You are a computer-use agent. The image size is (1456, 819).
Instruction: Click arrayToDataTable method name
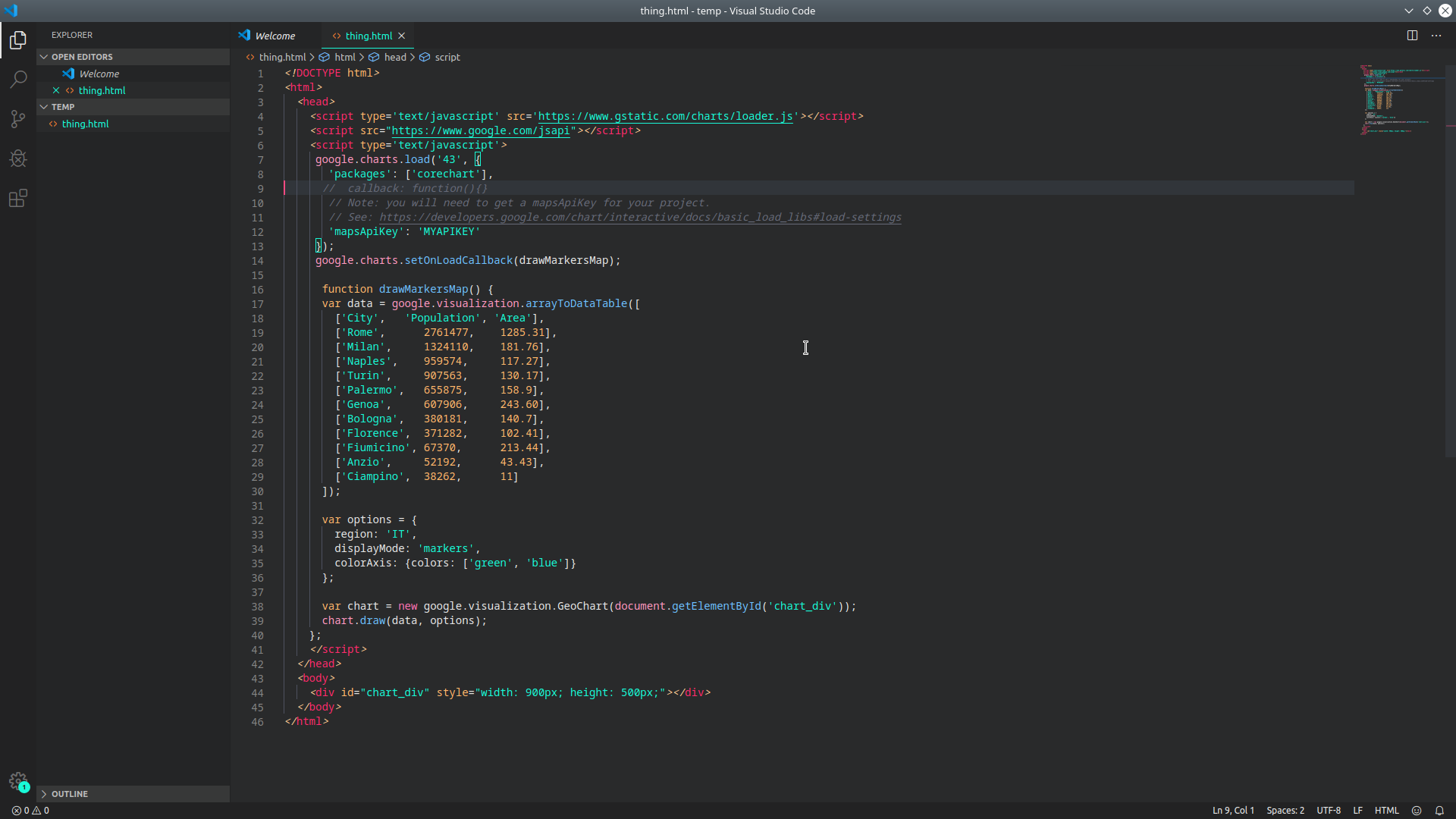click(x=576, y=303)
